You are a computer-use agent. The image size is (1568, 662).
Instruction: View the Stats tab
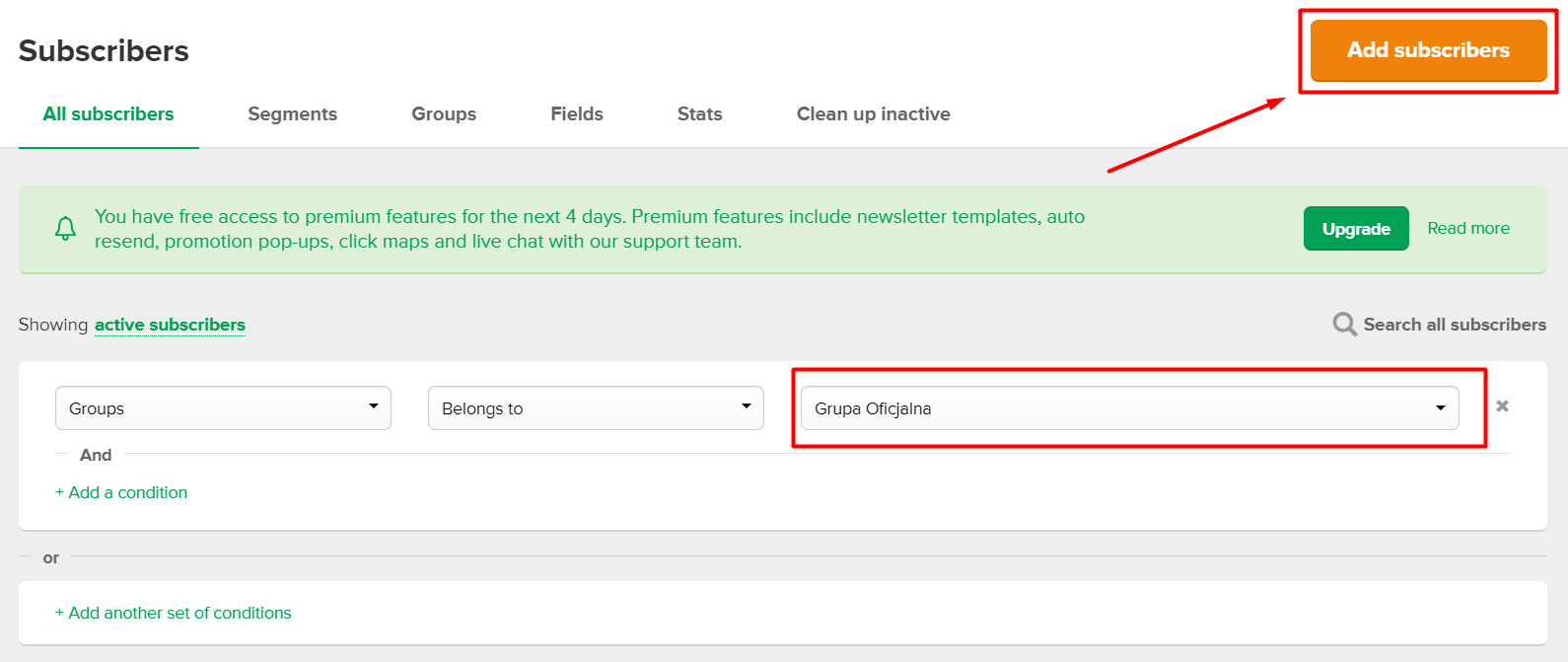(x=699, y=114)
